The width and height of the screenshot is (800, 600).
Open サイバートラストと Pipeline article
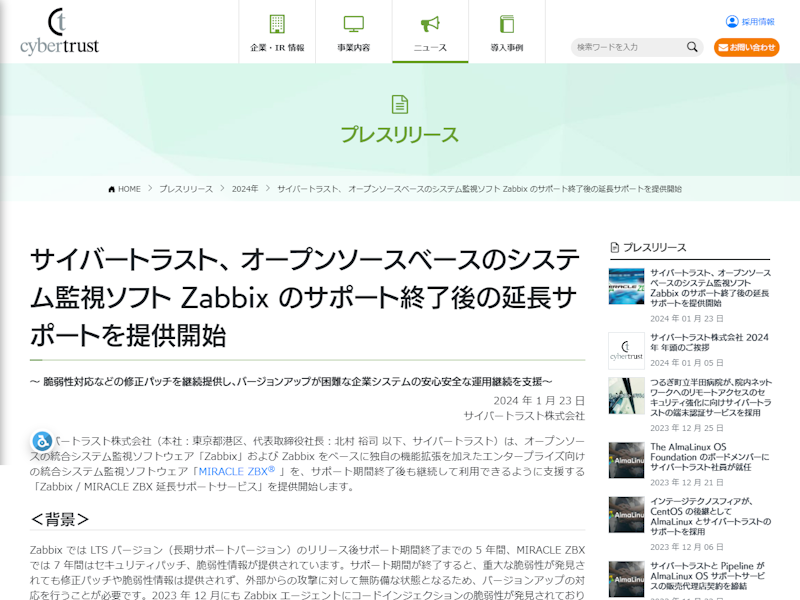click(708, 576)
